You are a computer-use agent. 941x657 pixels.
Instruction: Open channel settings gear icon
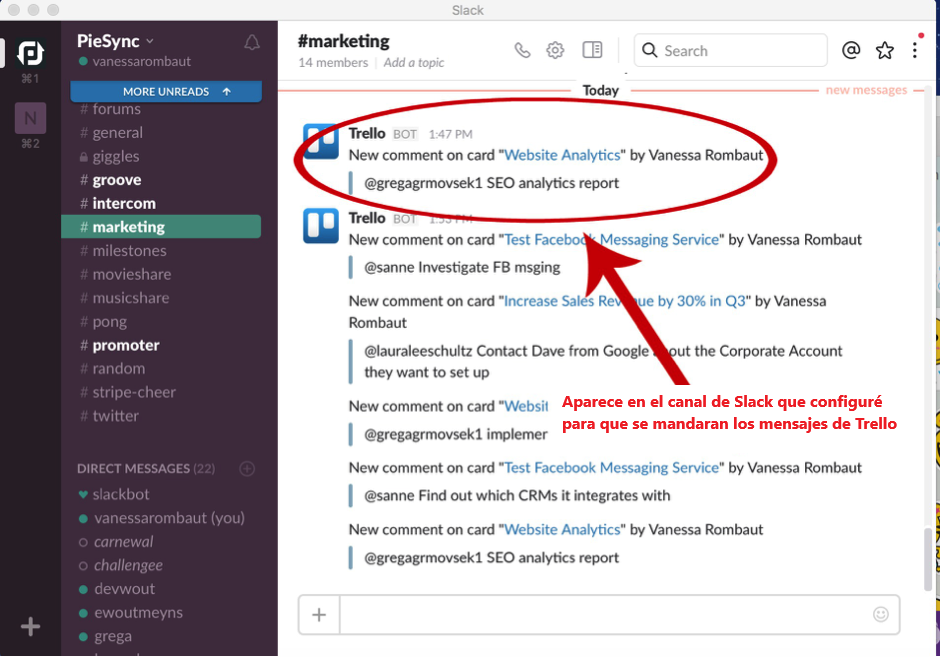(x=555, y=50)
